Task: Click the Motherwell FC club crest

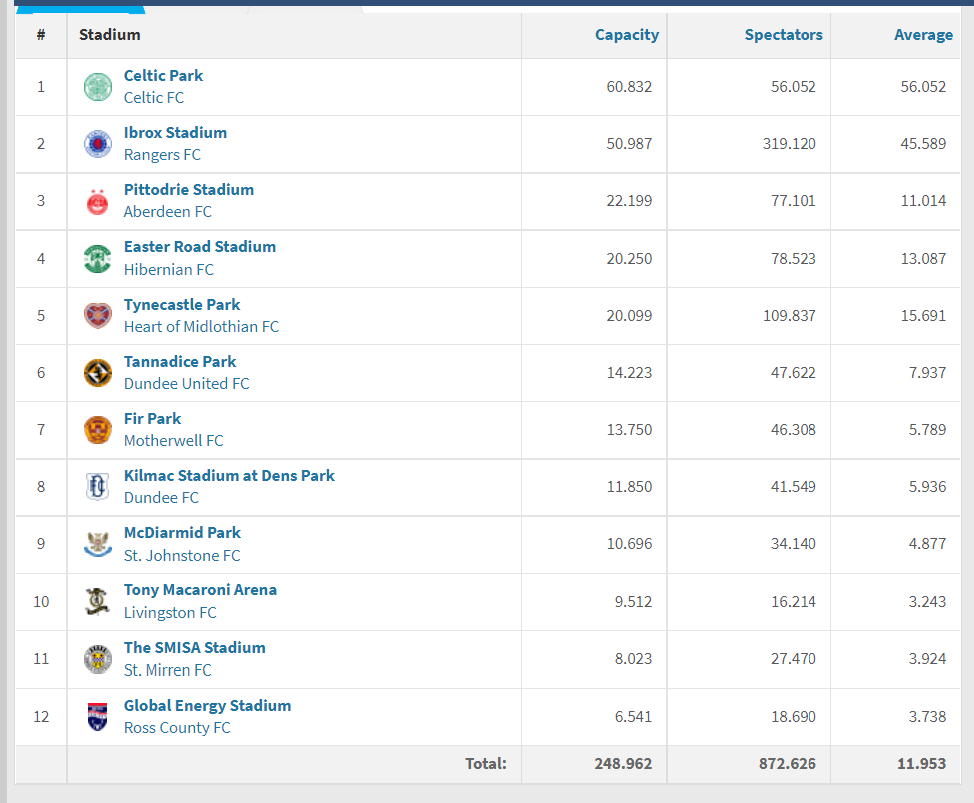Action: tap(97, 430)
